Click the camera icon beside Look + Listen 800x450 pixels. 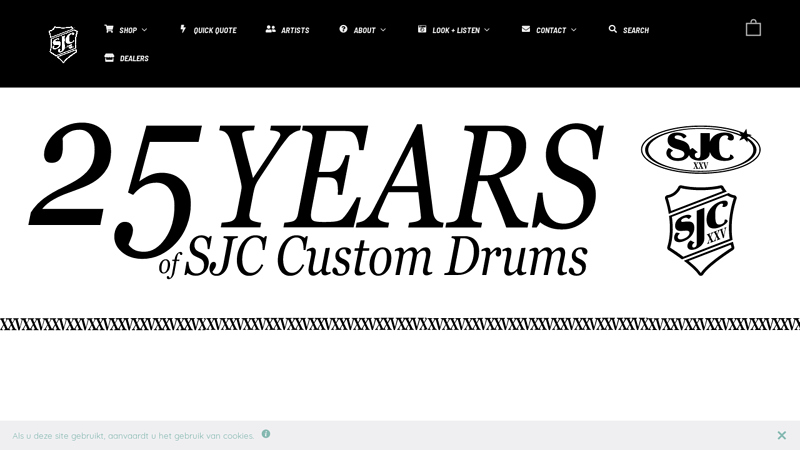pyautogui.click(x=422, y=29)
